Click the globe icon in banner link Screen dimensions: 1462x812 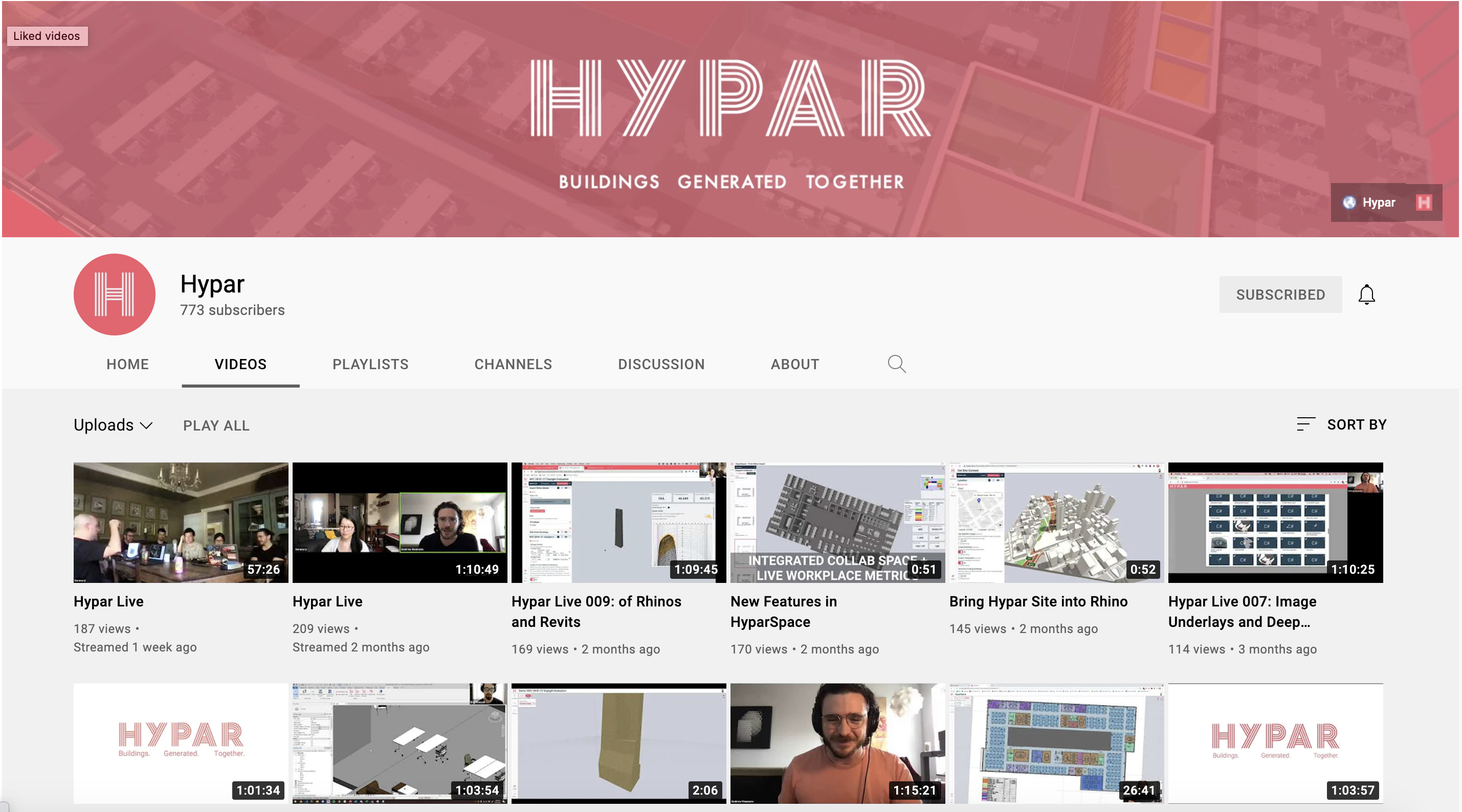[x=1349, y=202]
